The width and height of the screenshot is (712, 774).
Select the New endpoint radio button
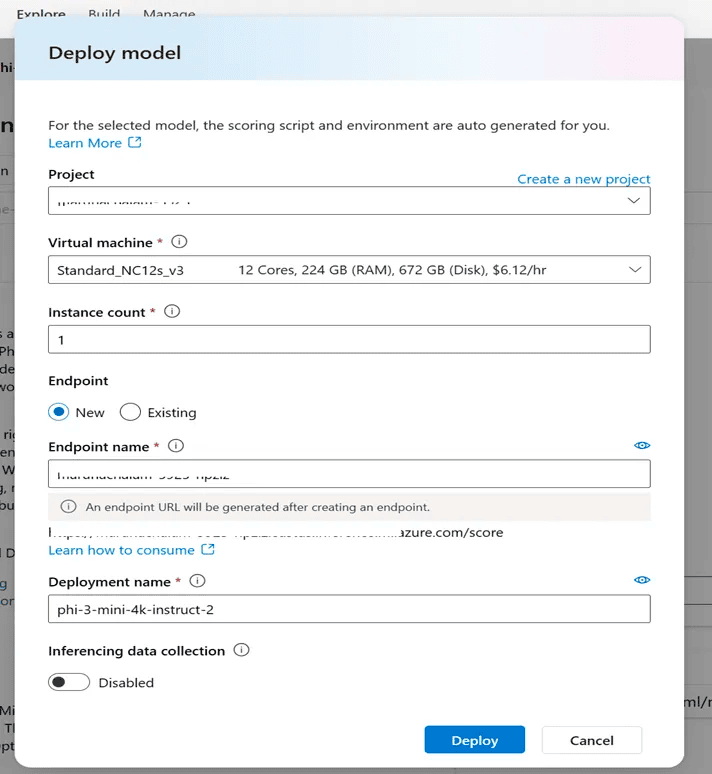point(59,412)
